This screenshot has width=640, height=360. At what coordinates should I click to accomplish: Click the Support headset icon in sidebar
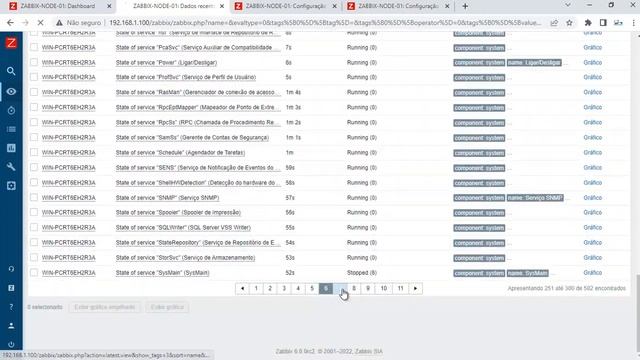[x=11, y=269]
